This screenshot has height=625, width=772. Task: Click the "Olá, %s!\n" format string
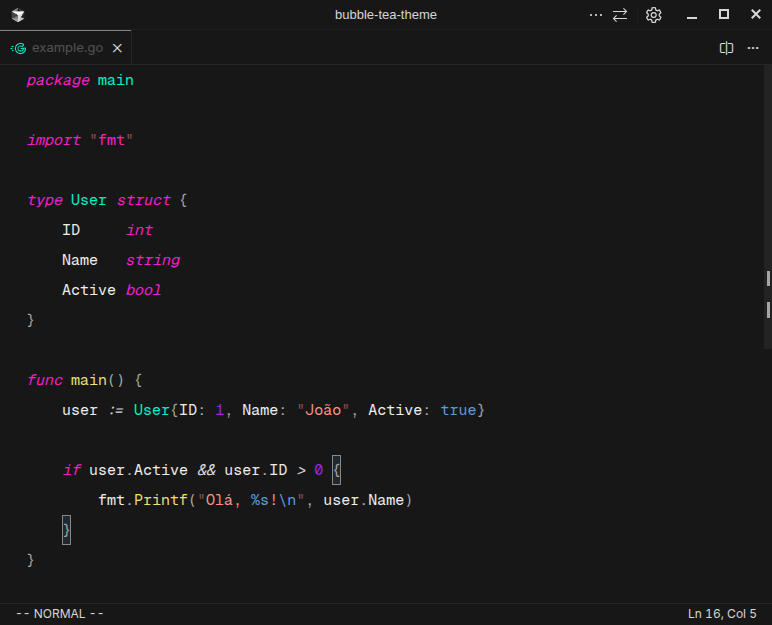[251, 500]
